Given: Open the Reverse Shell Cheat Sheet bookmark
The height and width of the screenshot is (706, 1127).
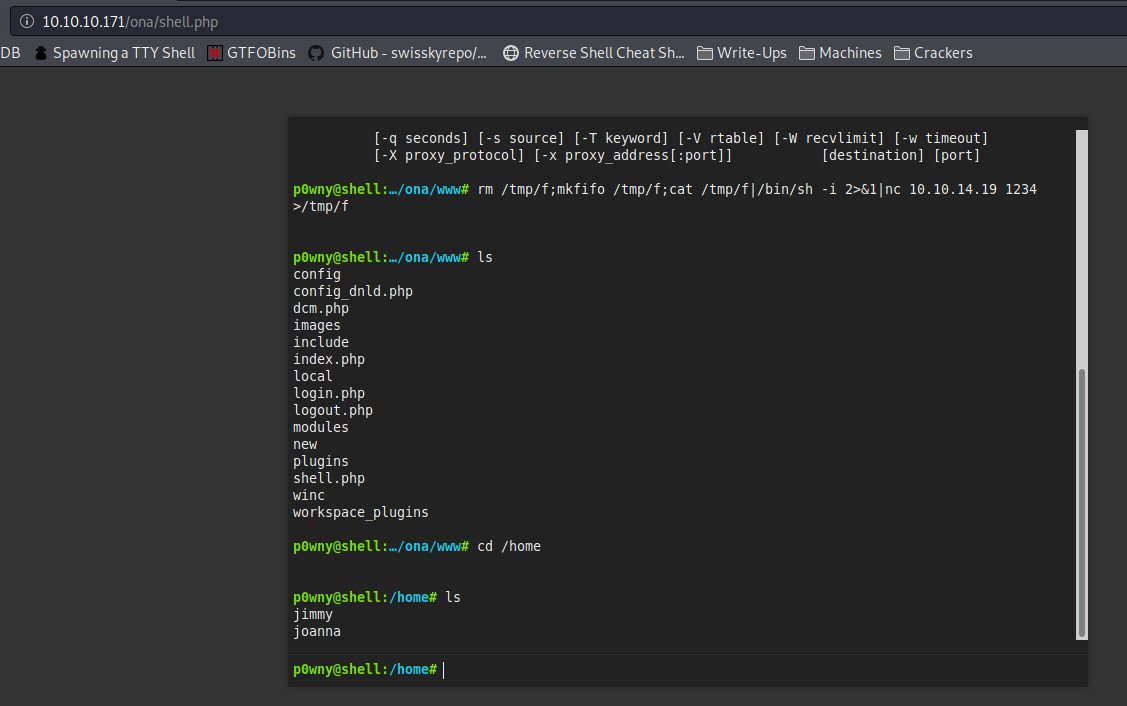Looking at the screenshot, I should (594, 53).
